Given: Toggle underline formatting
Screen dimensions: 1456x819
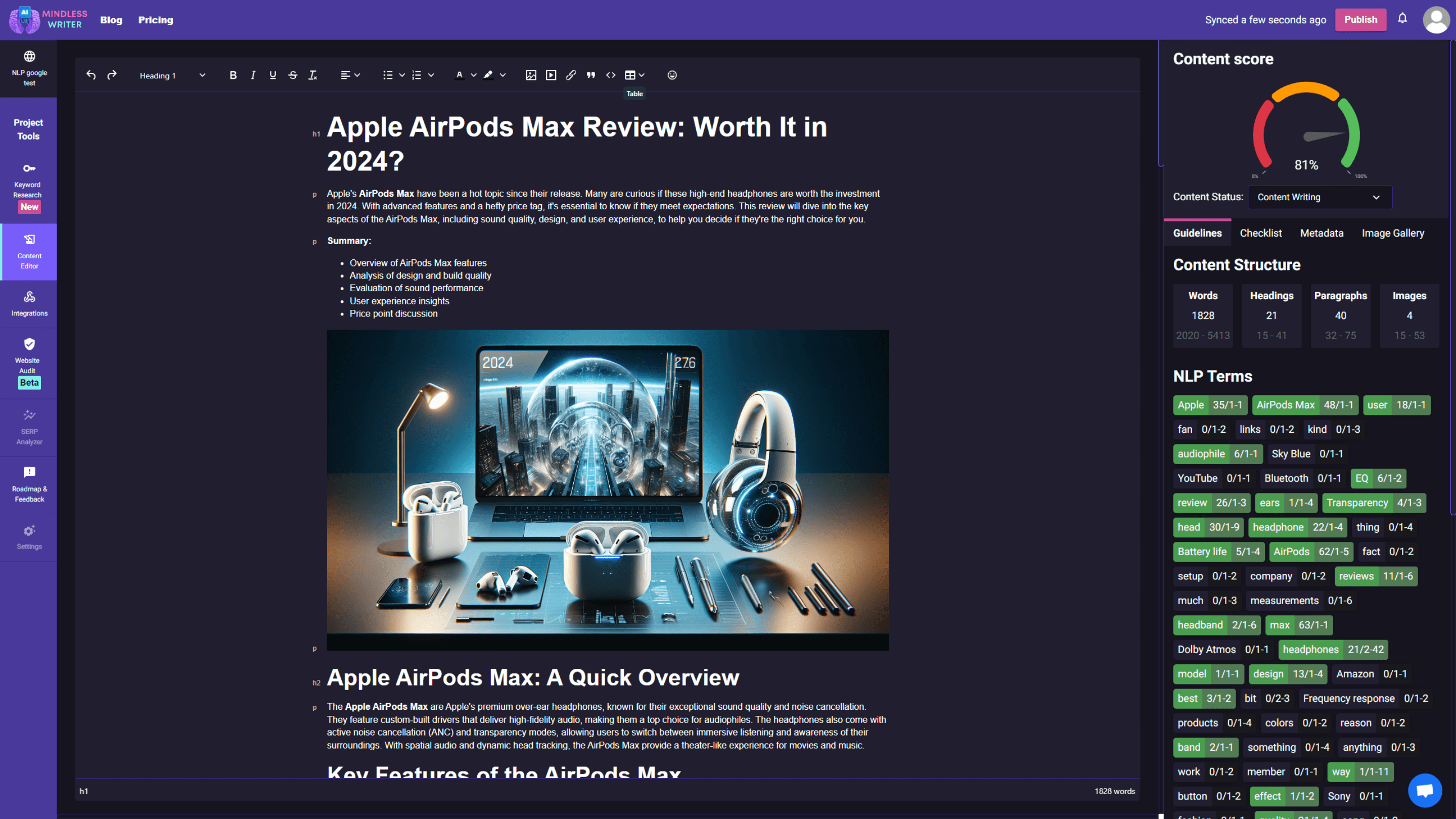Looking at the screenshot, I should point(272,75).
